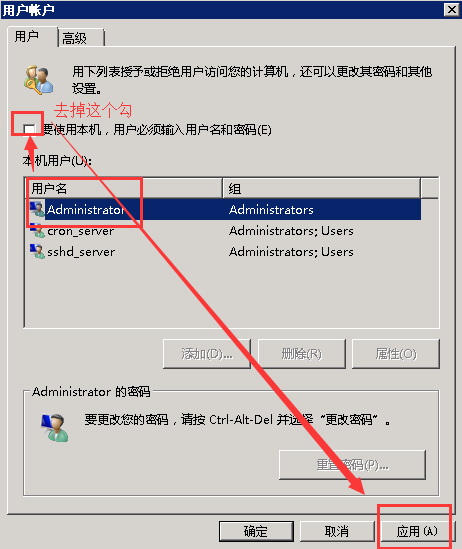Click the 取消 button
This screenshot has height=549, width=462.
tap(337, 531)
